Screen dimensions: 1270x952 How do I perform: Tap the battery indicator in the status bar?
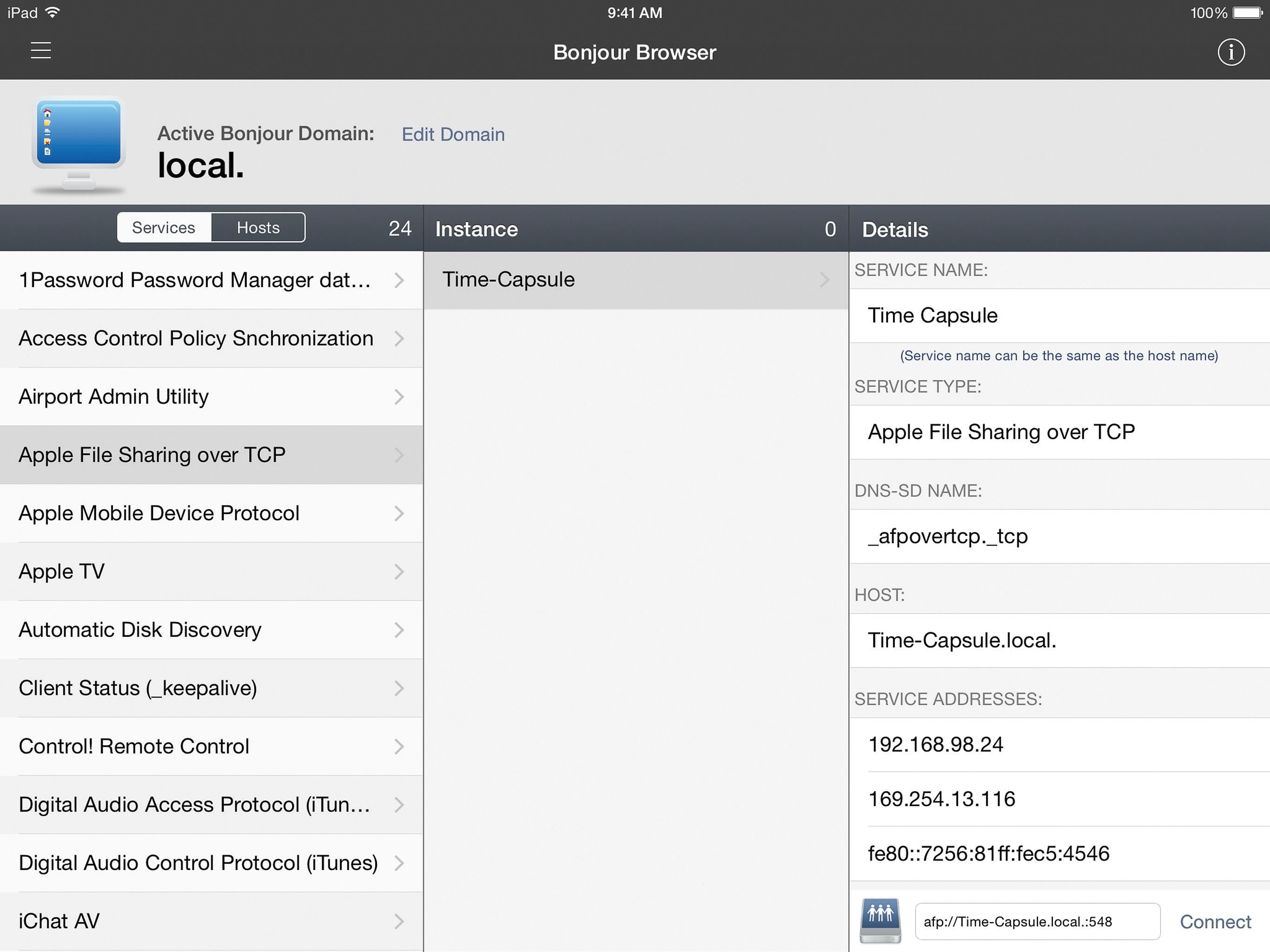coord(1246,13)
